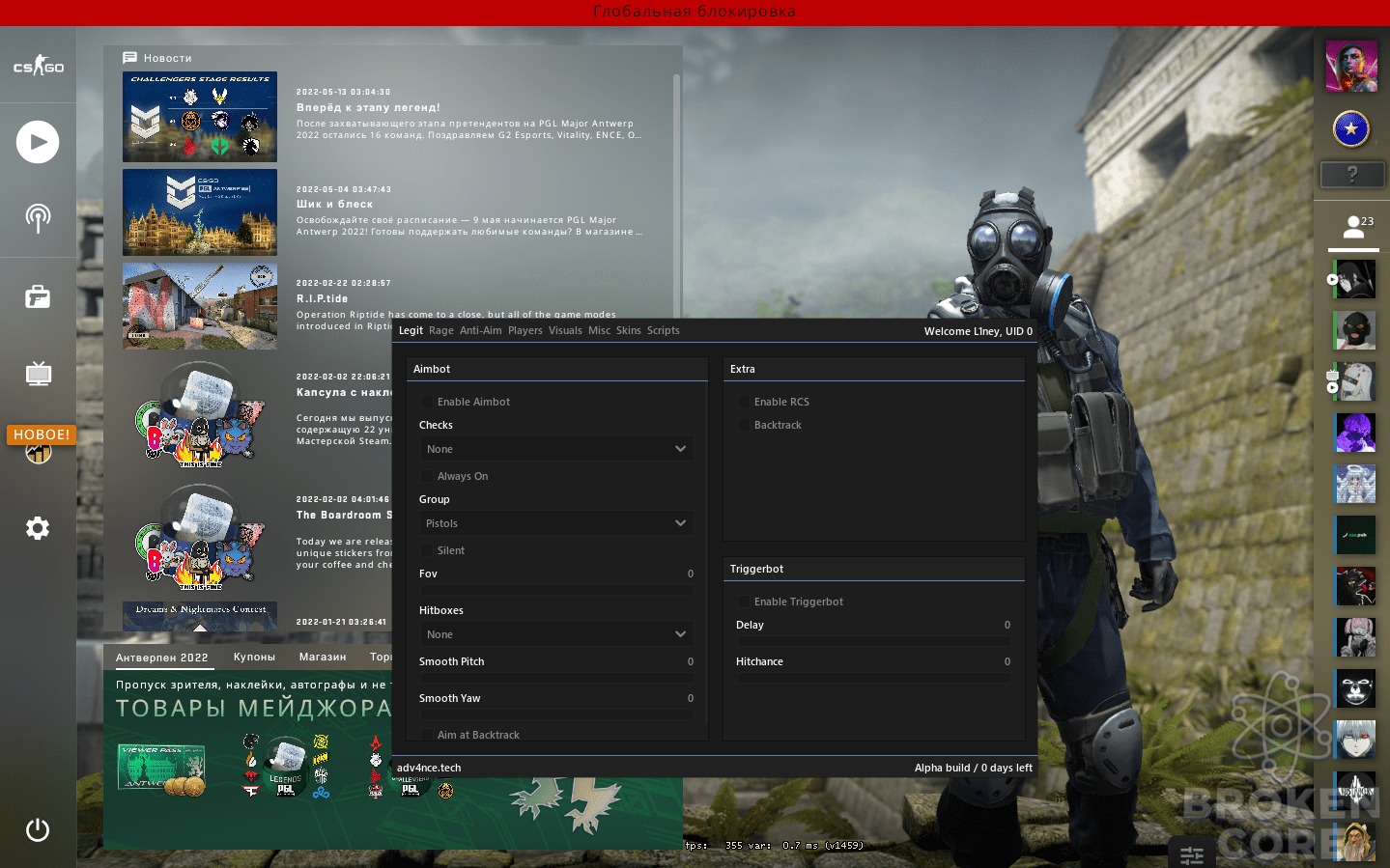Screen dimensions: 1390x868
Task: Open the Skins tab
Action: pyautogui.click(x=629, y=330)
